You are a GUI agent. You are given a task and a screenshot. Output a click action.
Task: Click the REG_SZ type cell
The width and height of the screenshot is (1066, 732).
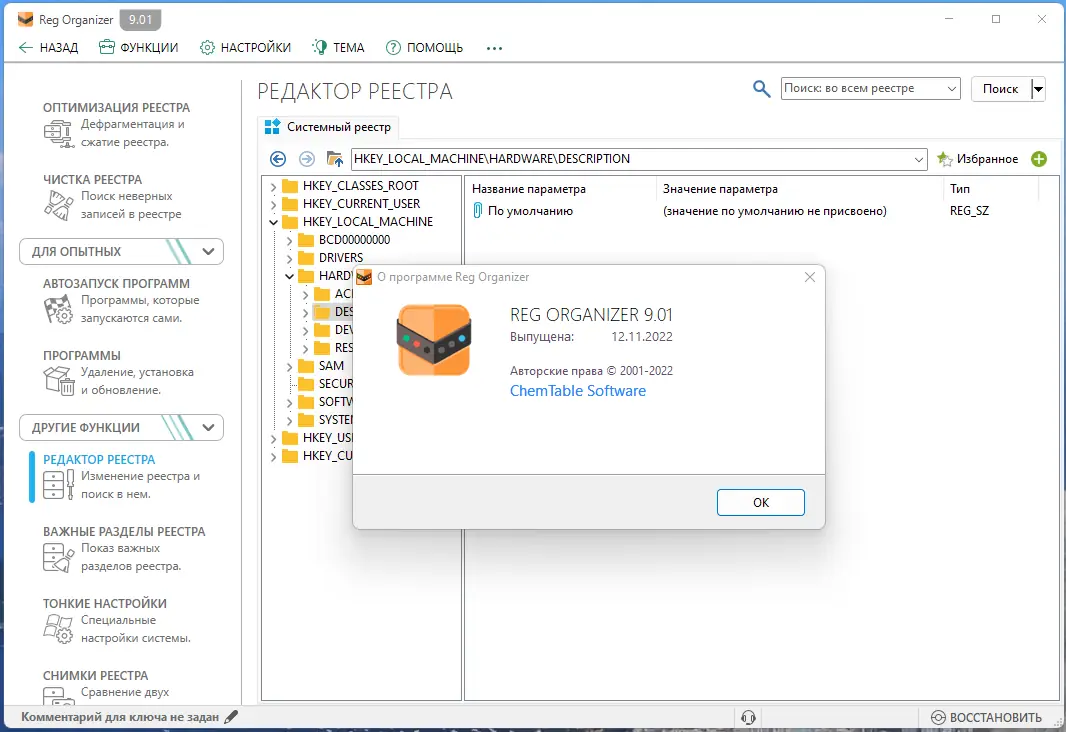point(969,211)
